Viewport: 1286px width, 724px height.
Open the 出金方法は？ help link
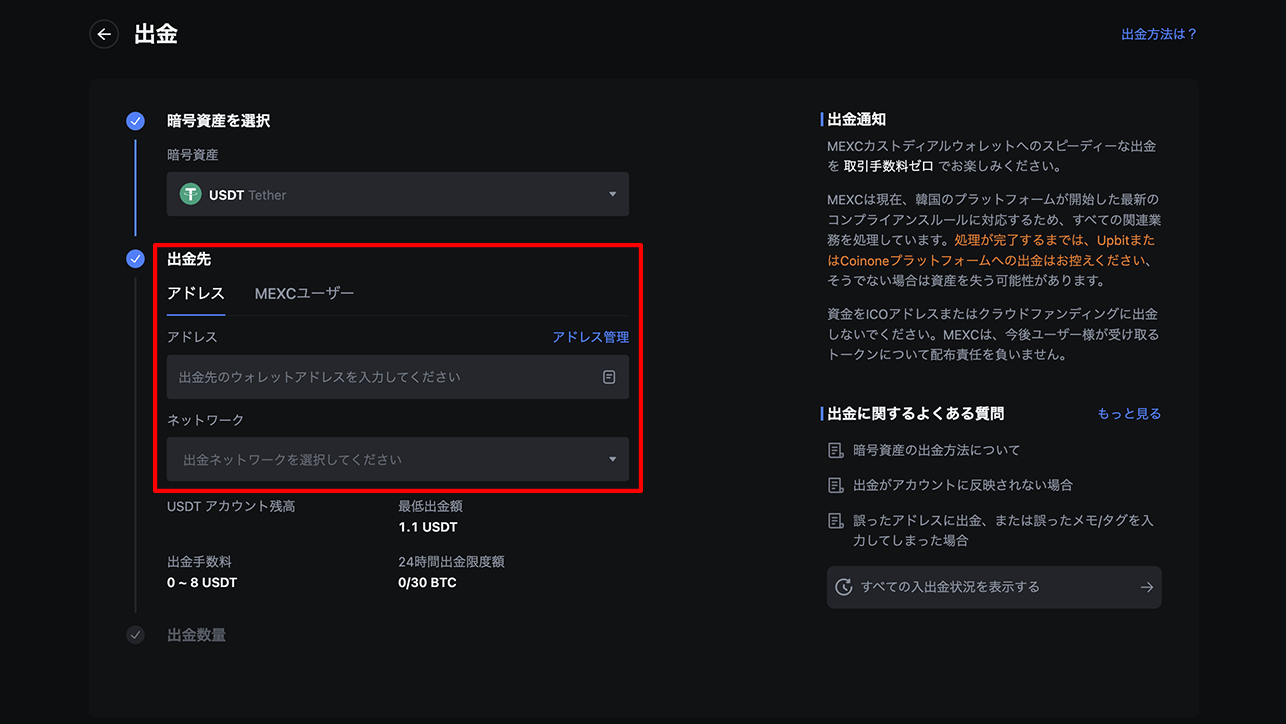click(1159, 34)
